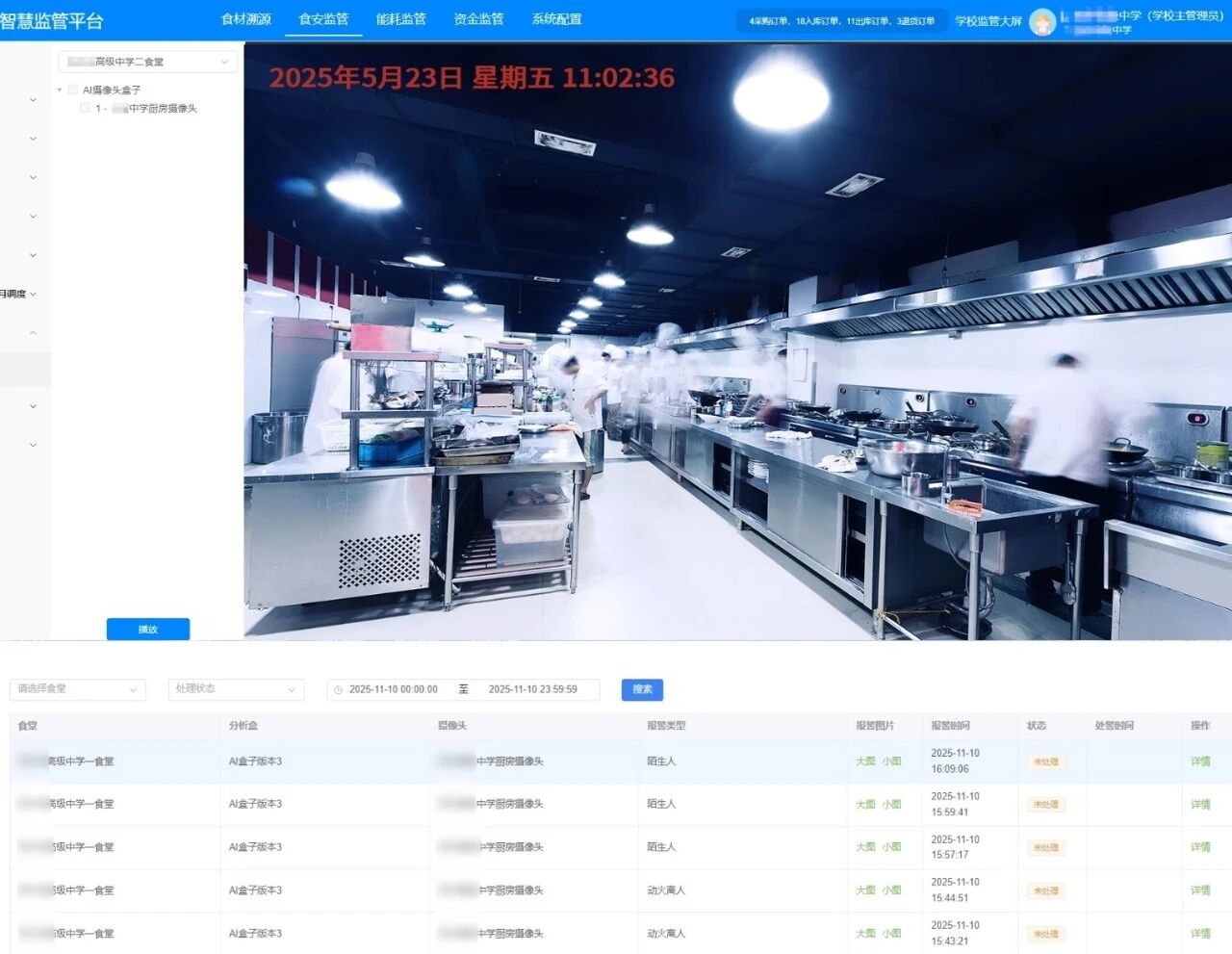Open the 高级中学二食堂 canteen dropdown
The width and height of the screenshot is (1232, 954).
pos(147,62)
